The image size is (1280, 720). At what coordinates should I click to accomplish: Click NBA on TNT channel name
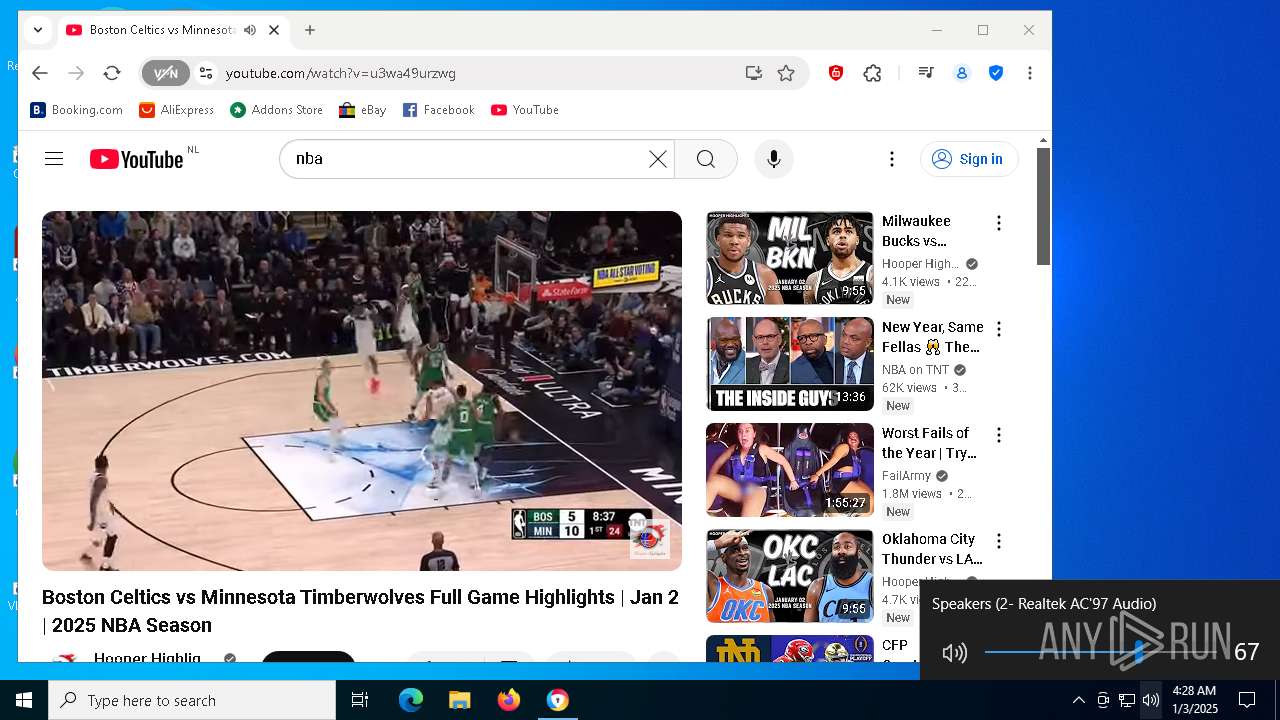click(x=915, y=370)
